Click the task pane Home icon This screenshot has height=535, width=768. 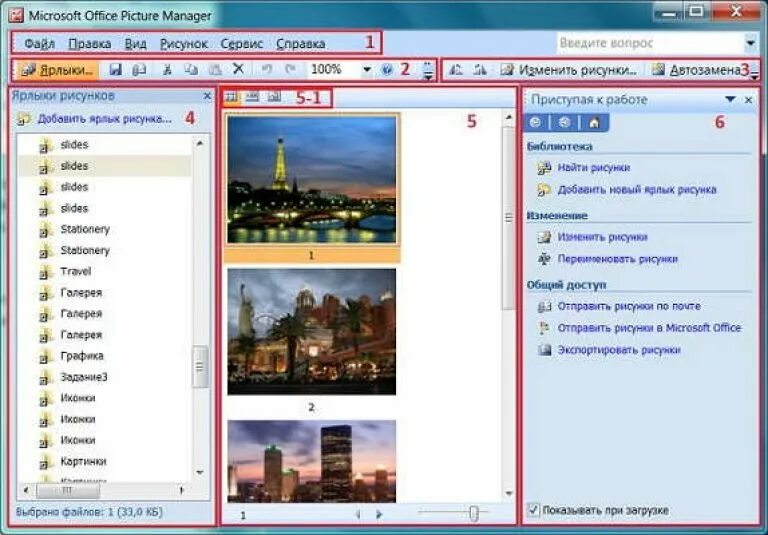pos(594,122)
